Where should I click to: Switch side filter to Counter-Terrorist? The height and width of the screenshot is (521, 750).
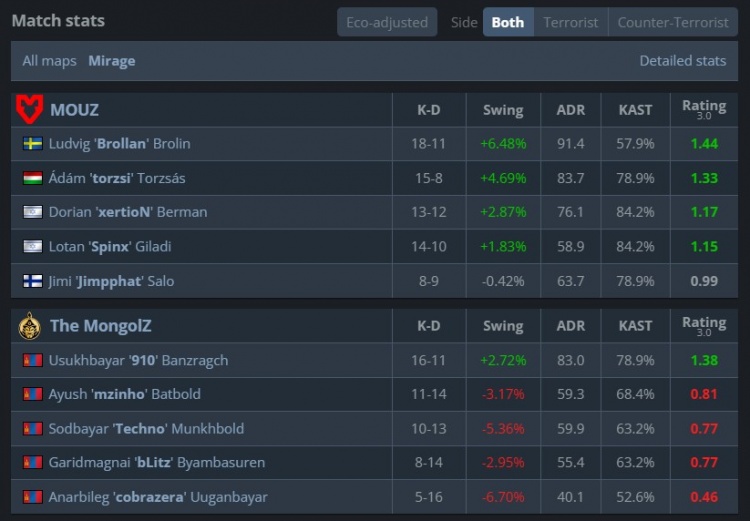(x=673, y=22)
